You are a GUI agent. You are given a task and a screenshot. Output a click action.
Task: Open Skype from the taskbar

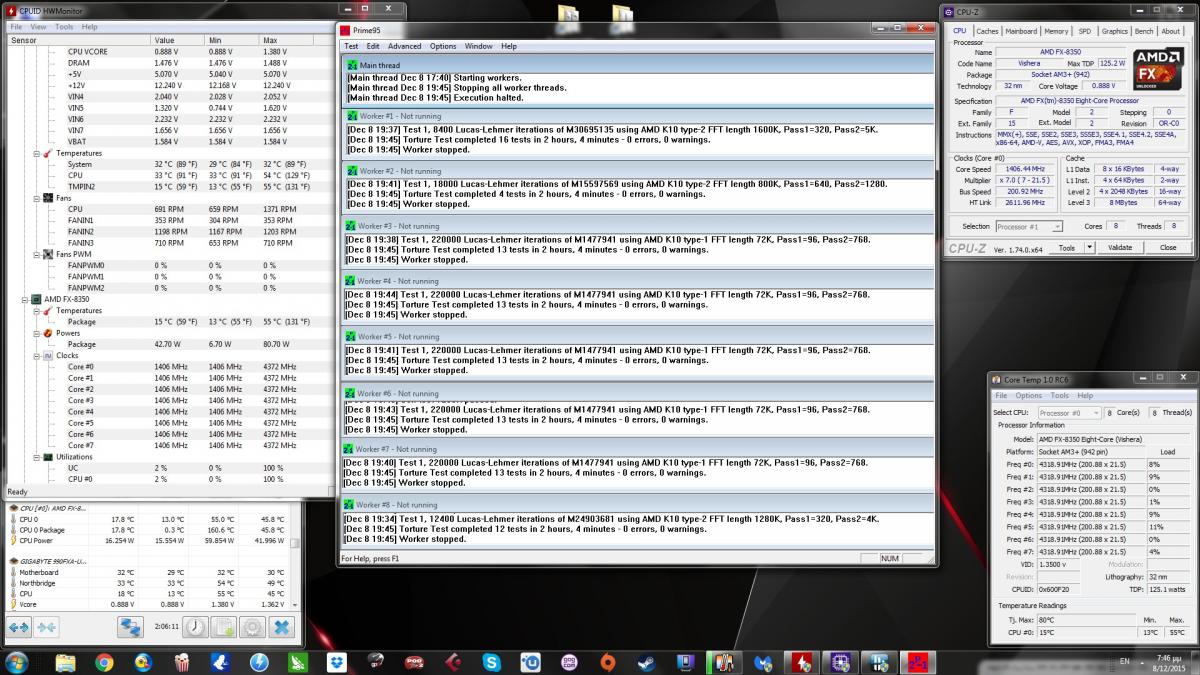click(491, 662)
